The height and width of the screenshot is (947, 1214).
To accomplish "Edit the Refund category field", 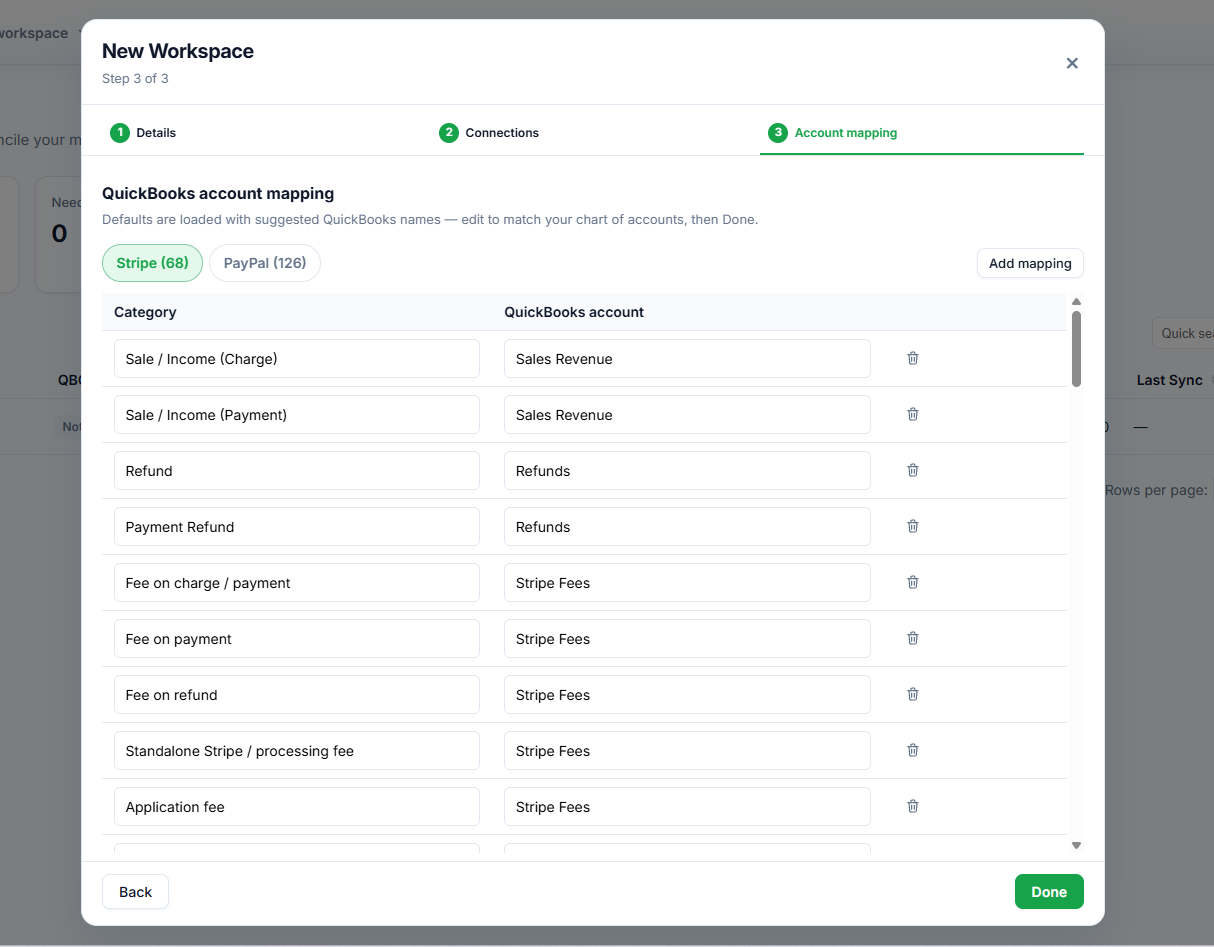I will (297, 471).
